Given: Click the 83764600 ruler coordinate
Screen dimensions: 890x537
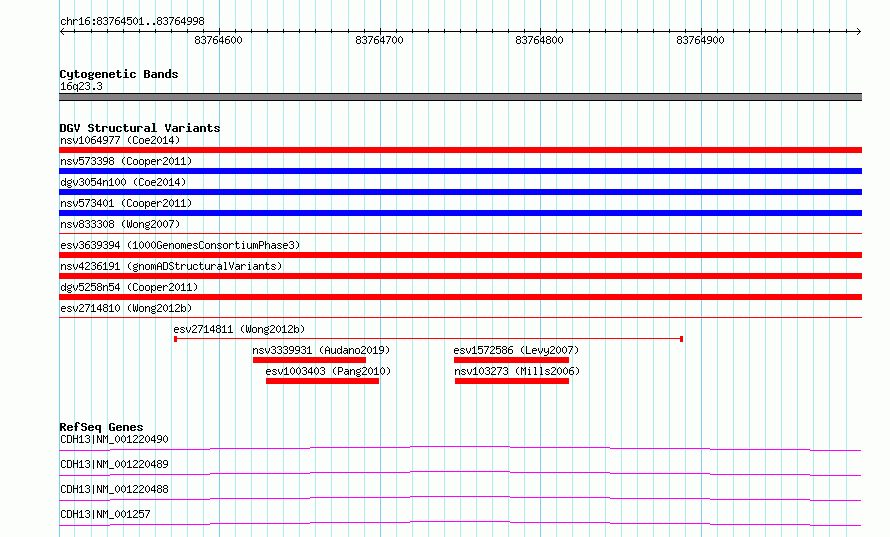Looking at the screenshot, I should 218,40.
